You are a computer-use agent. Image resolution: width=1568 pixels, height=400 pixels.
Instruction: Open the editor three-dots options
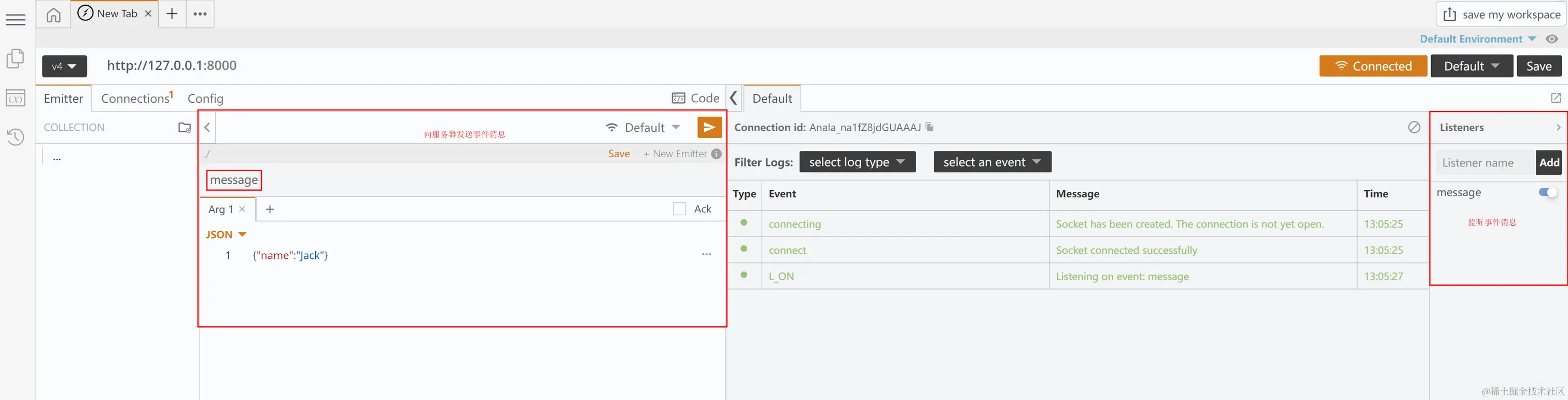706,255
